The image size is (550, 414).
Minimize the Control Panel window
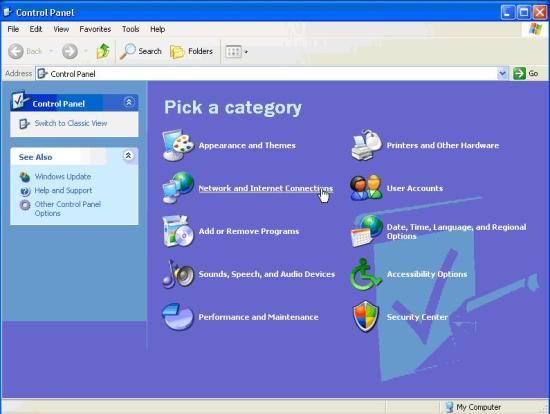click(507, 13)
